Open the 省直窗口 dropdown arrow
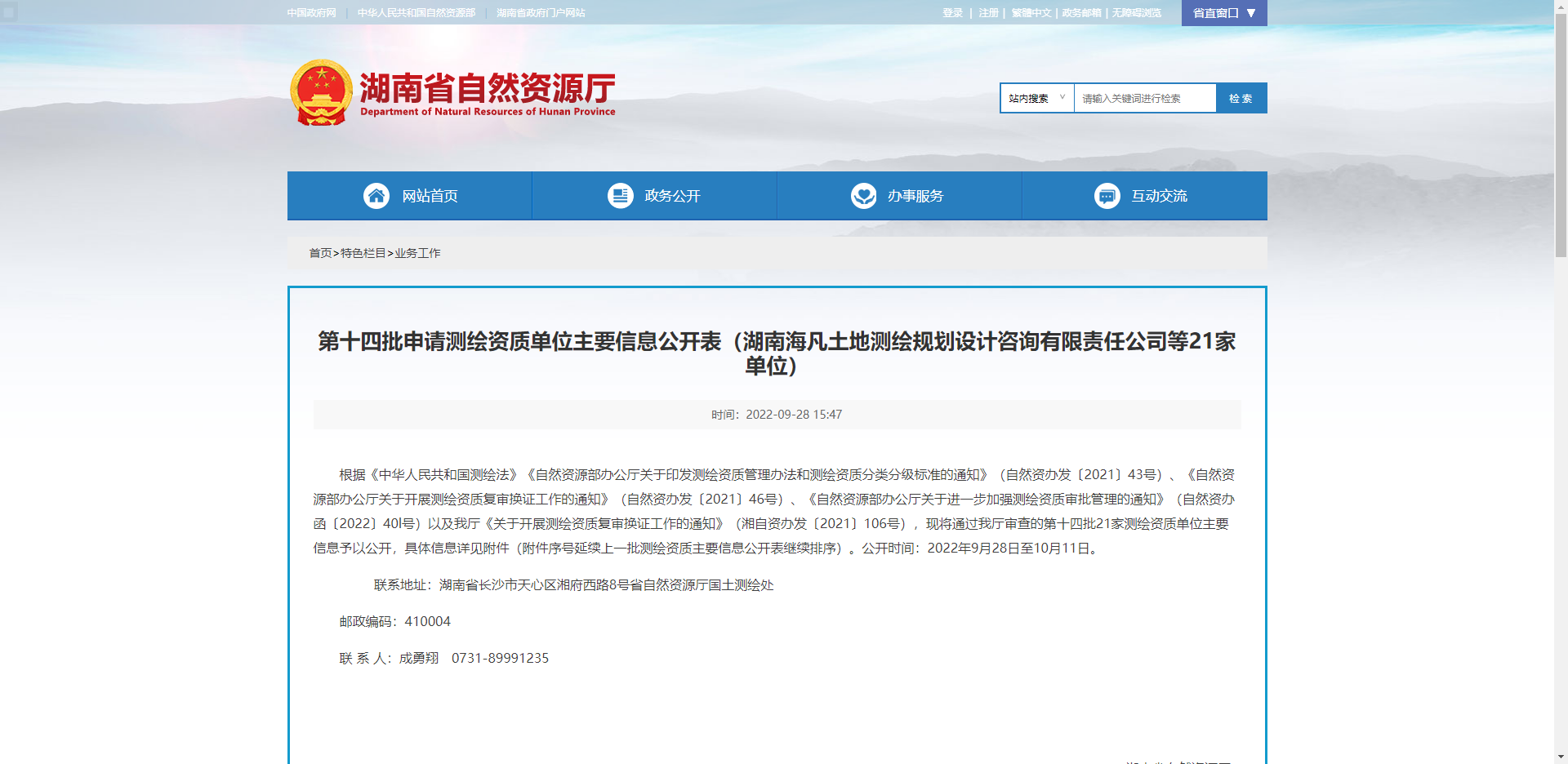Image resolution: width=1568 pixels, height=764 pixels. (1253, 12)
